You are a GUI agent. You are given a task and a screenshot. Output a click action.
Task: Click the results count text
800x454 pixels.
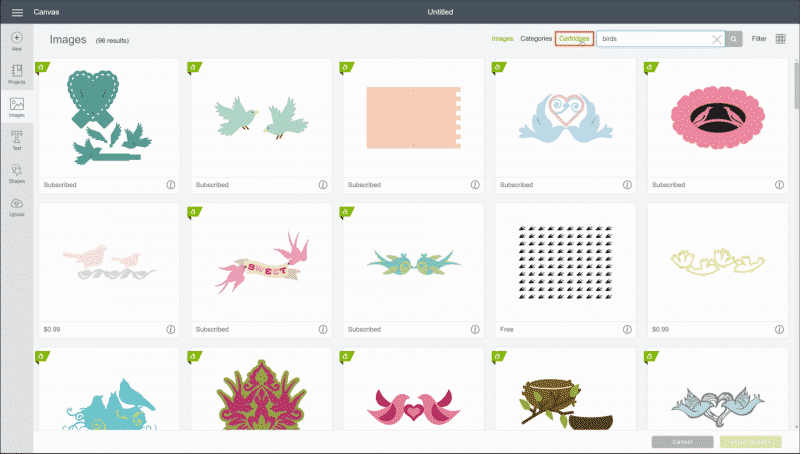(112, 40)
